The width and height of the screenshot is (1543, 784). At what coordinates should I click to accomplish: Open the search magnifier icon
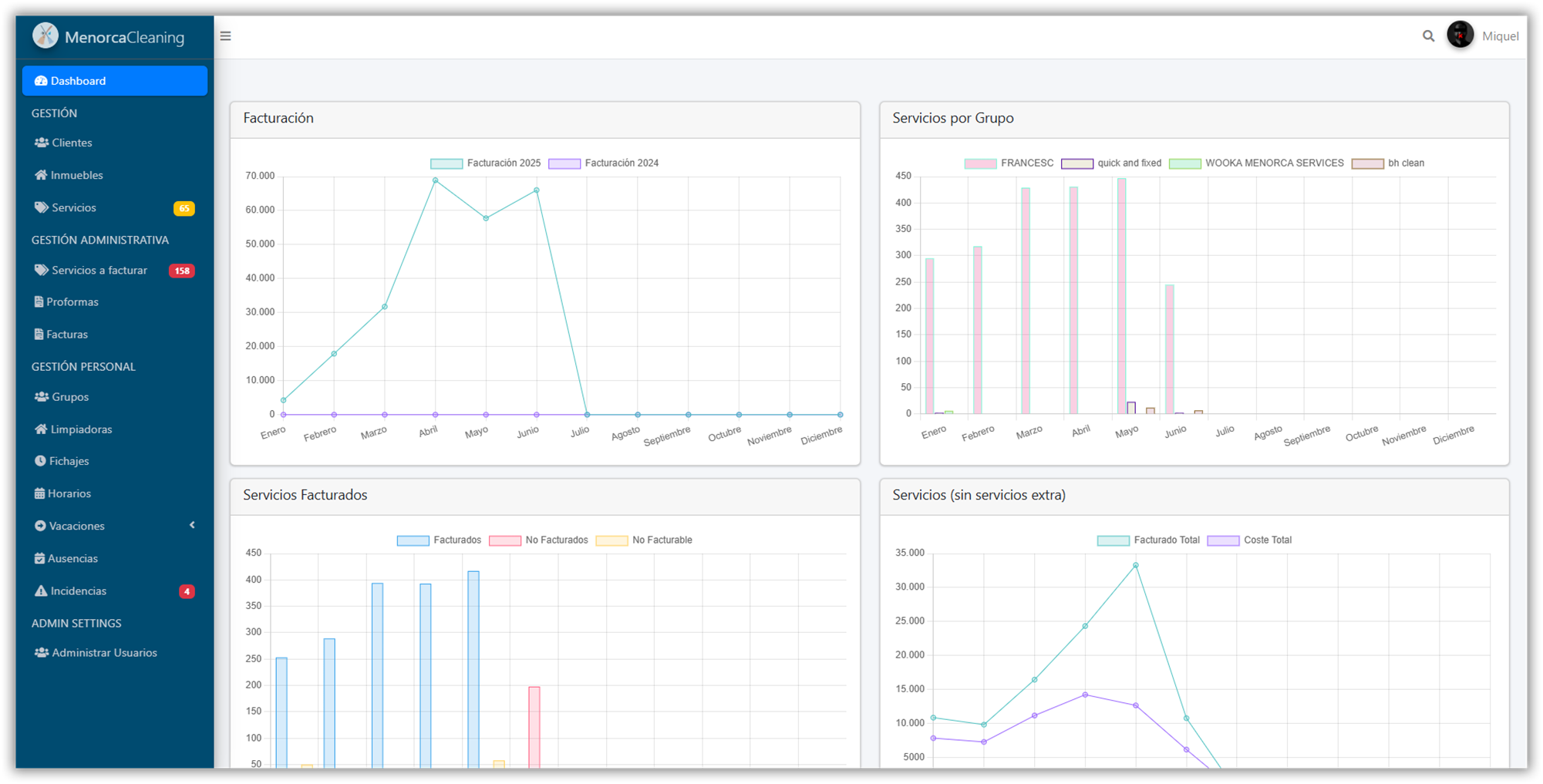1428,36
